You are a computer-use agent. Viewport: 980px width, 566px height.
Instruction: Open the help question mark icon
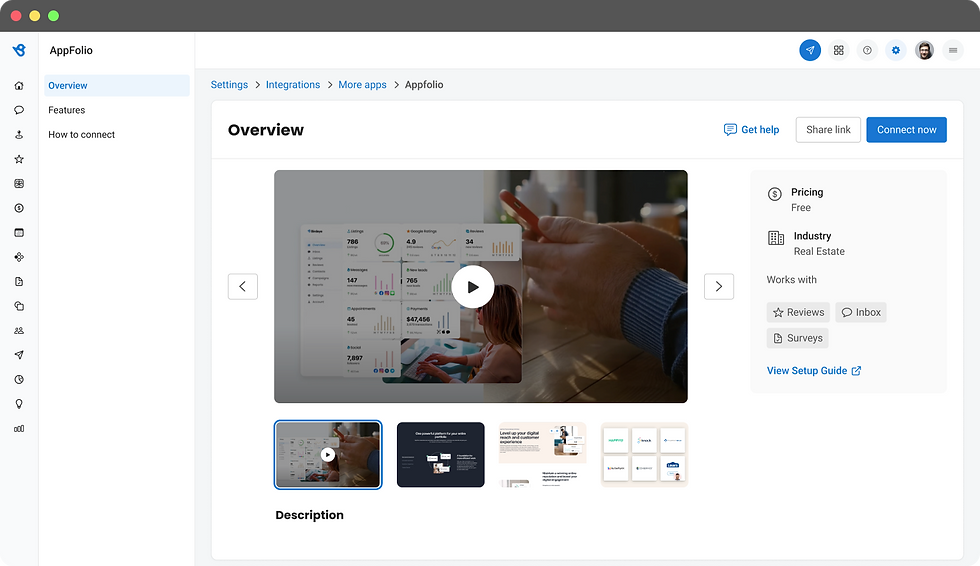867,50
